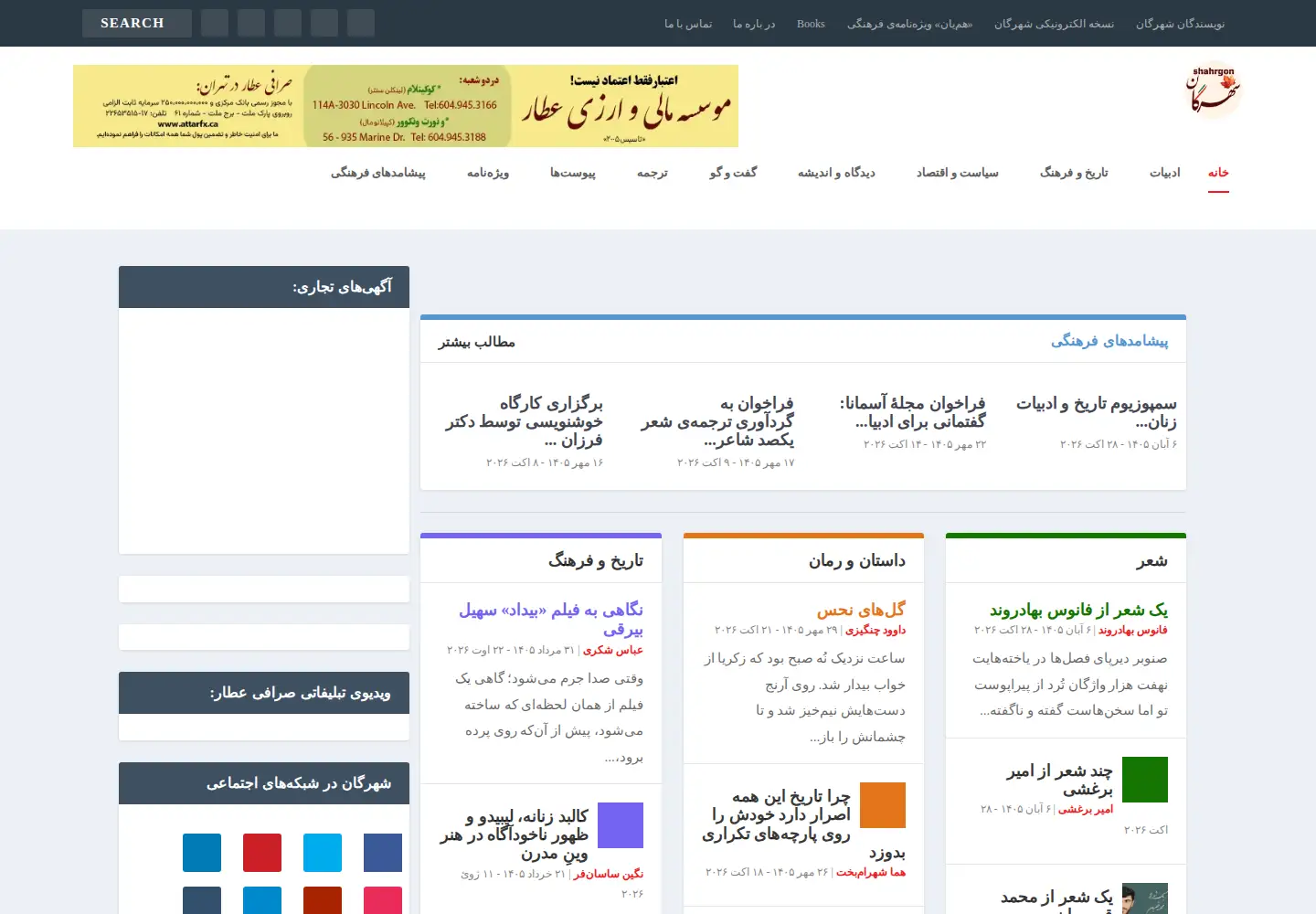Open the shahrgon logo in the header
The height and width of the screenshot is (914, 1316).
[x=1213, y=90]
